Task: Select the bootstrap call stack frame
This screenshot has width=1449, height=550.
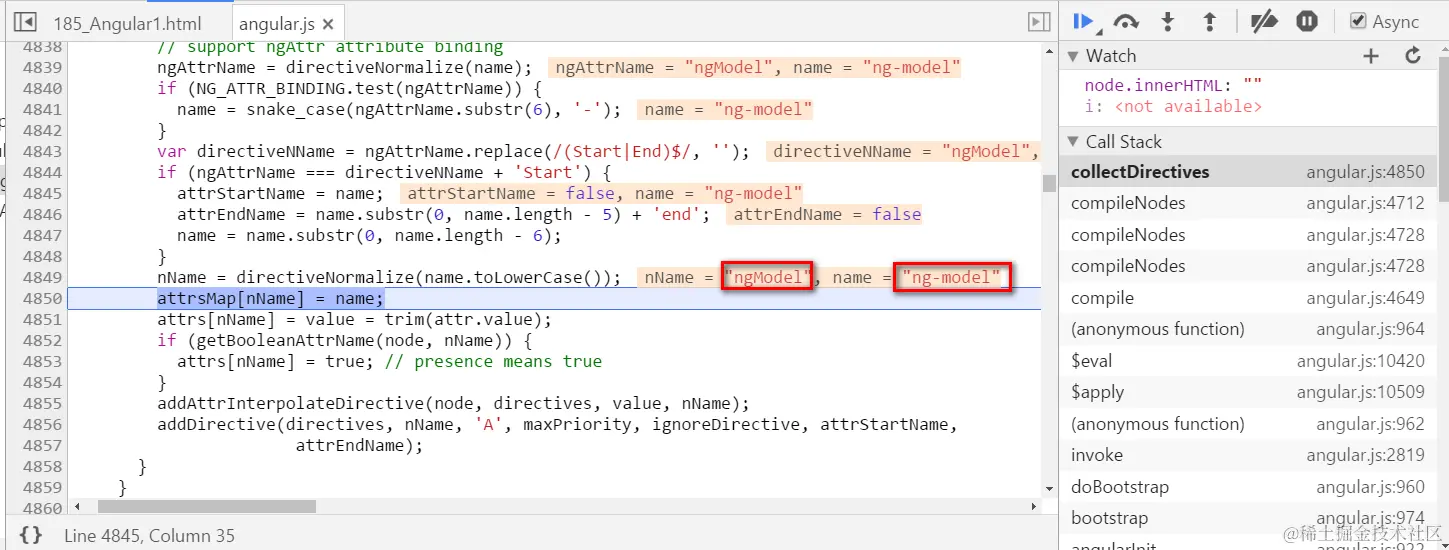Action: pyautogui.click(x=1248, y=518)
